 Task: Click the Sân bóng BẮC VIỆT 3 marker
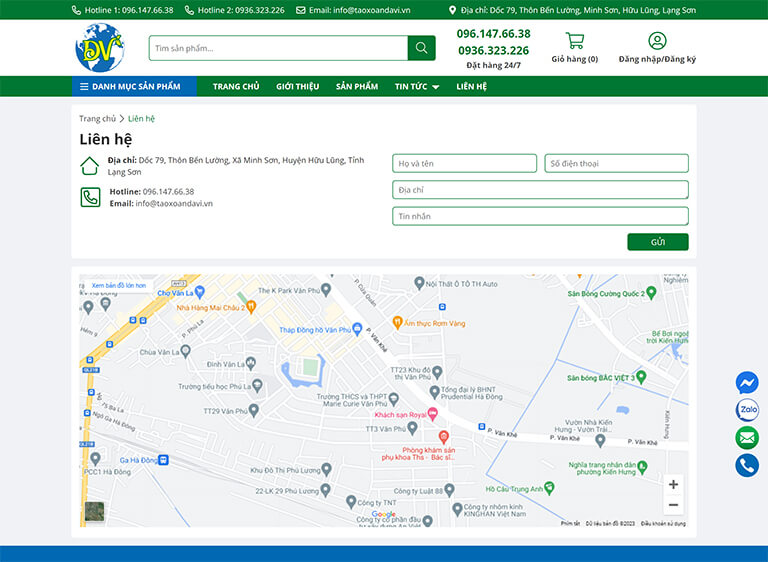click(641, 377)
